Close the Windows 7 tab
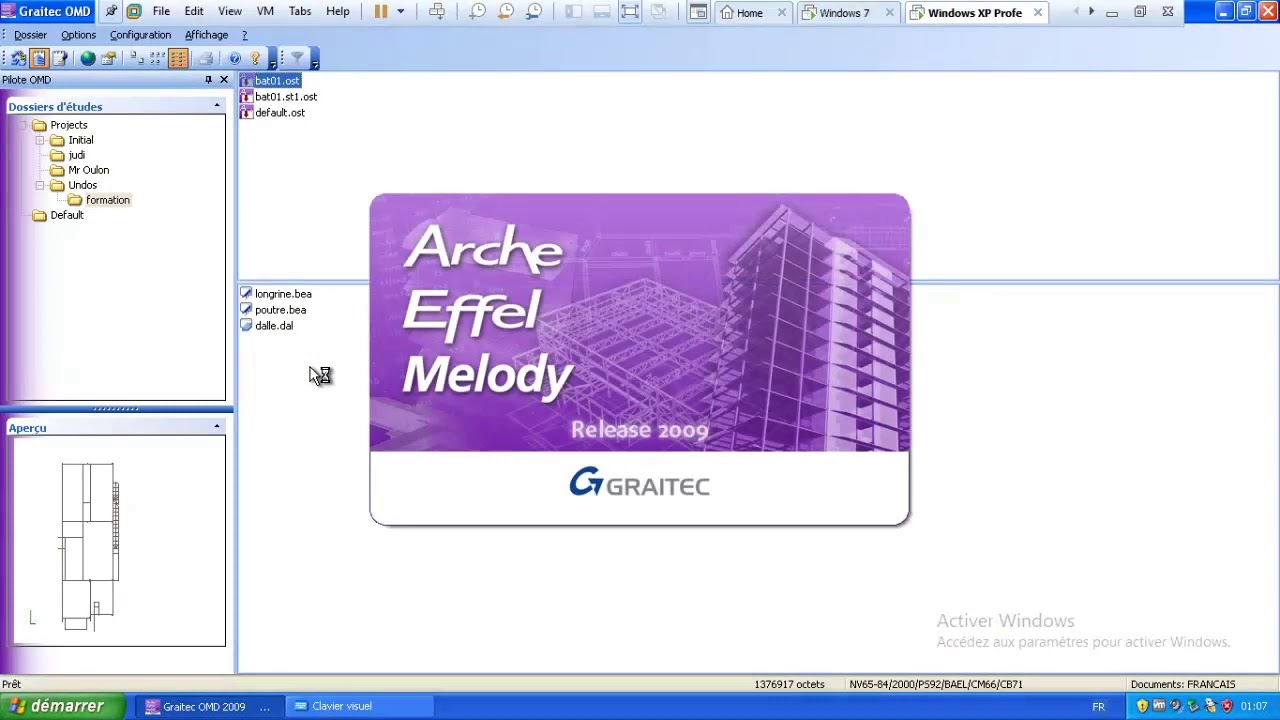The width and height of the screenshot is (1280, 720). coord(889,13)
